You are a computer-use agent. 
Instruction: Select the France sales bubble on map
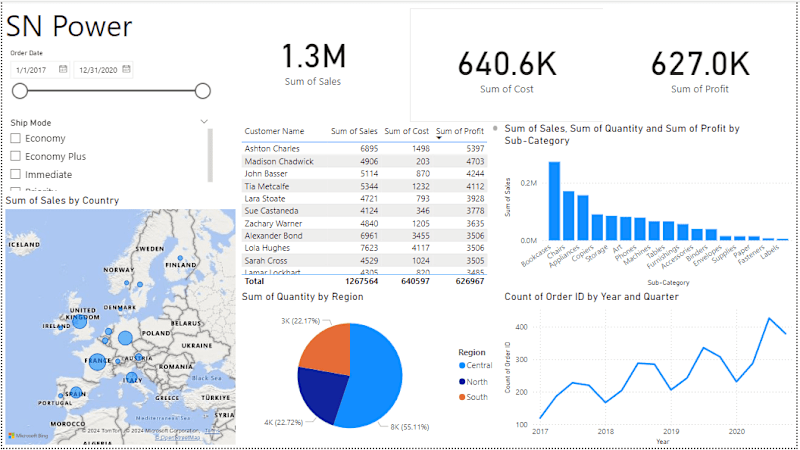click(97, 362)
